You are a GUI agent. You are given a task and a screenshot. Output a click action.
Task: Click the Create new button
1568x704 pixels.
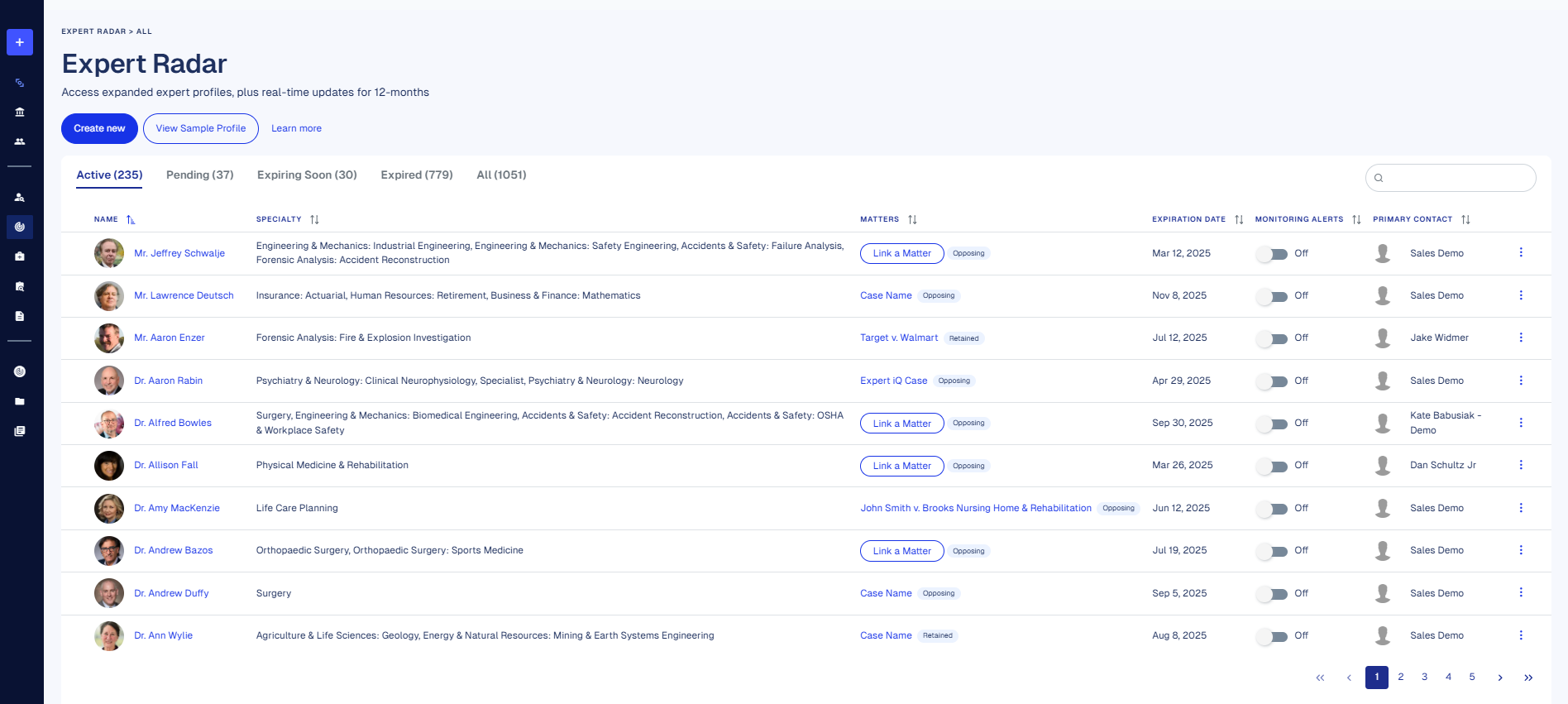pos(99,128)
